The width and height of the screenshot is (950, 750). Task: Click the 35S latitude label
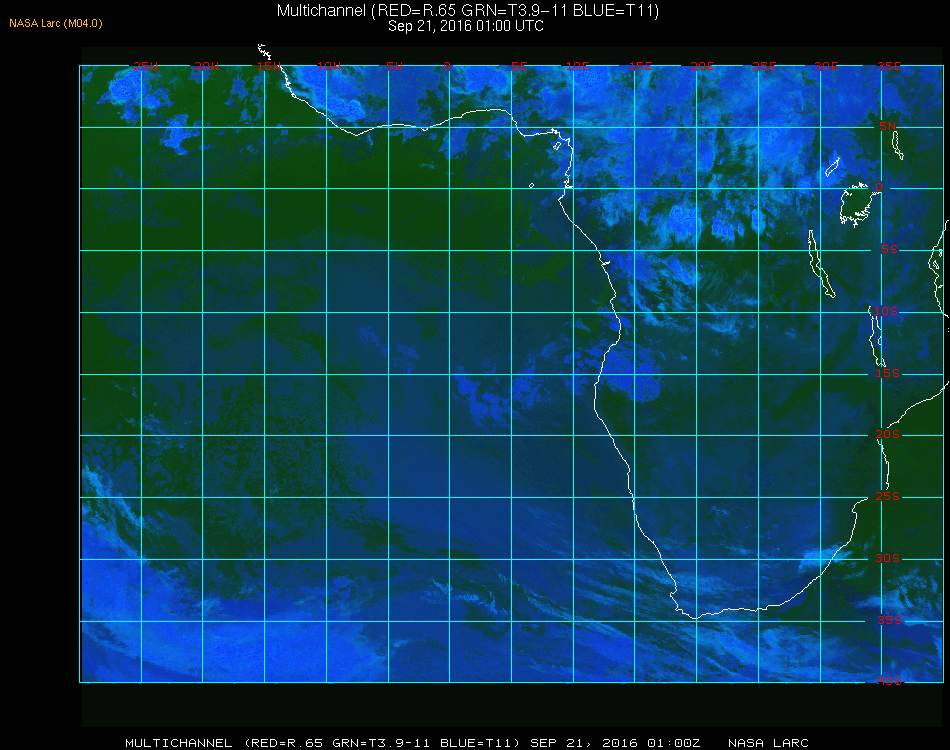point(889,620)
